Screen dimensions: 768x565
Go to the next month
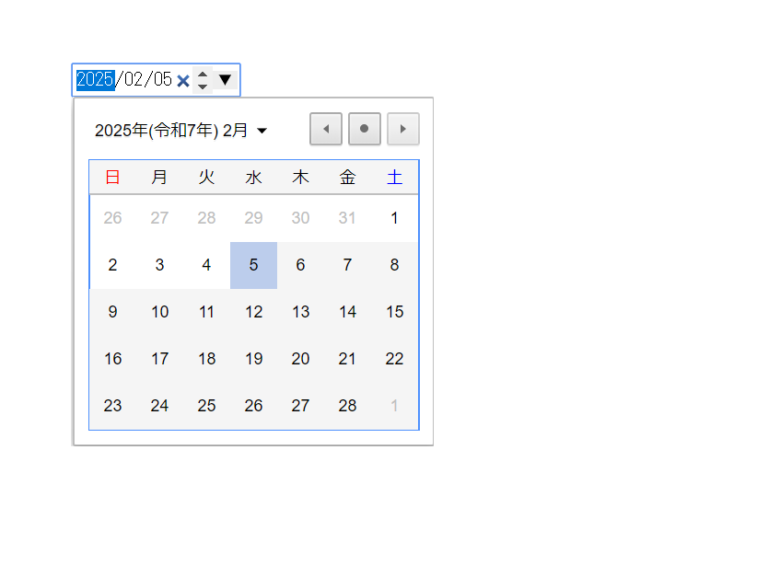click(403, 129)
